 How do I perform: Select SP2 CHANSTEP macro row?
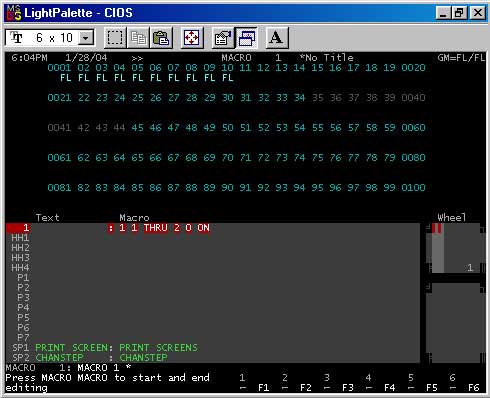point(213,358)
